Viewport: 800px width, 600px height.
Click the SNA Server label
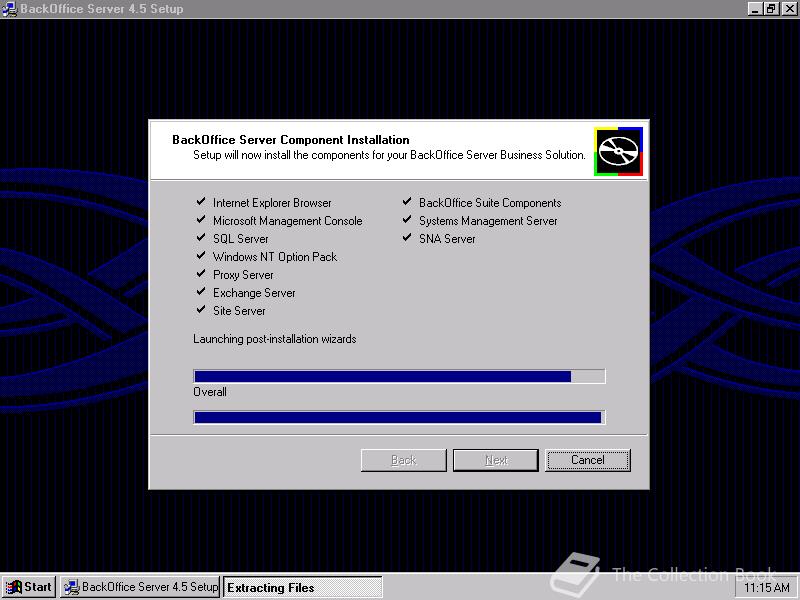point(447,239)
